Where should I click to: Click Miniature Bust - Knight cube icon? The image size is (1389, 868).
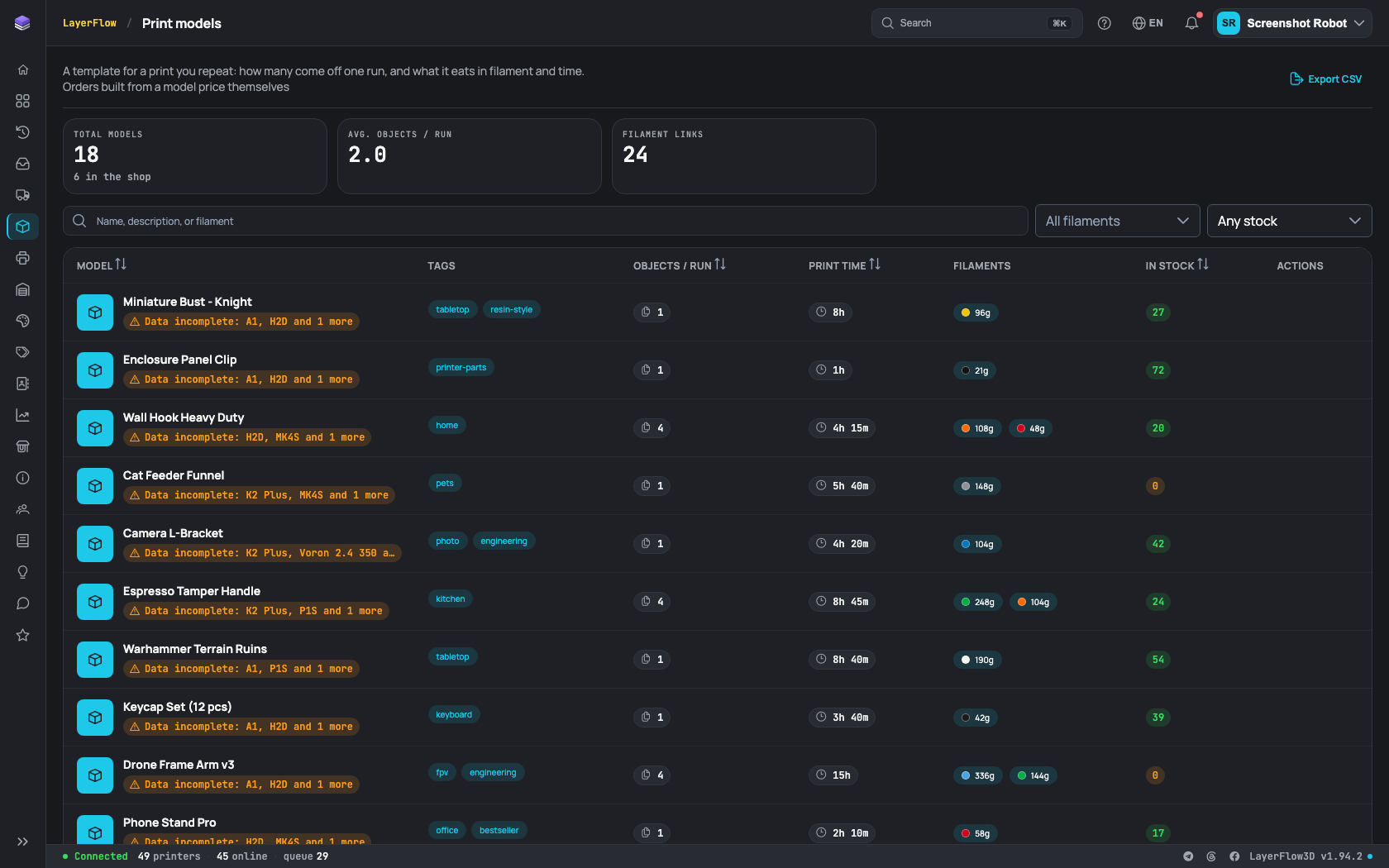[x=95, y=312]
